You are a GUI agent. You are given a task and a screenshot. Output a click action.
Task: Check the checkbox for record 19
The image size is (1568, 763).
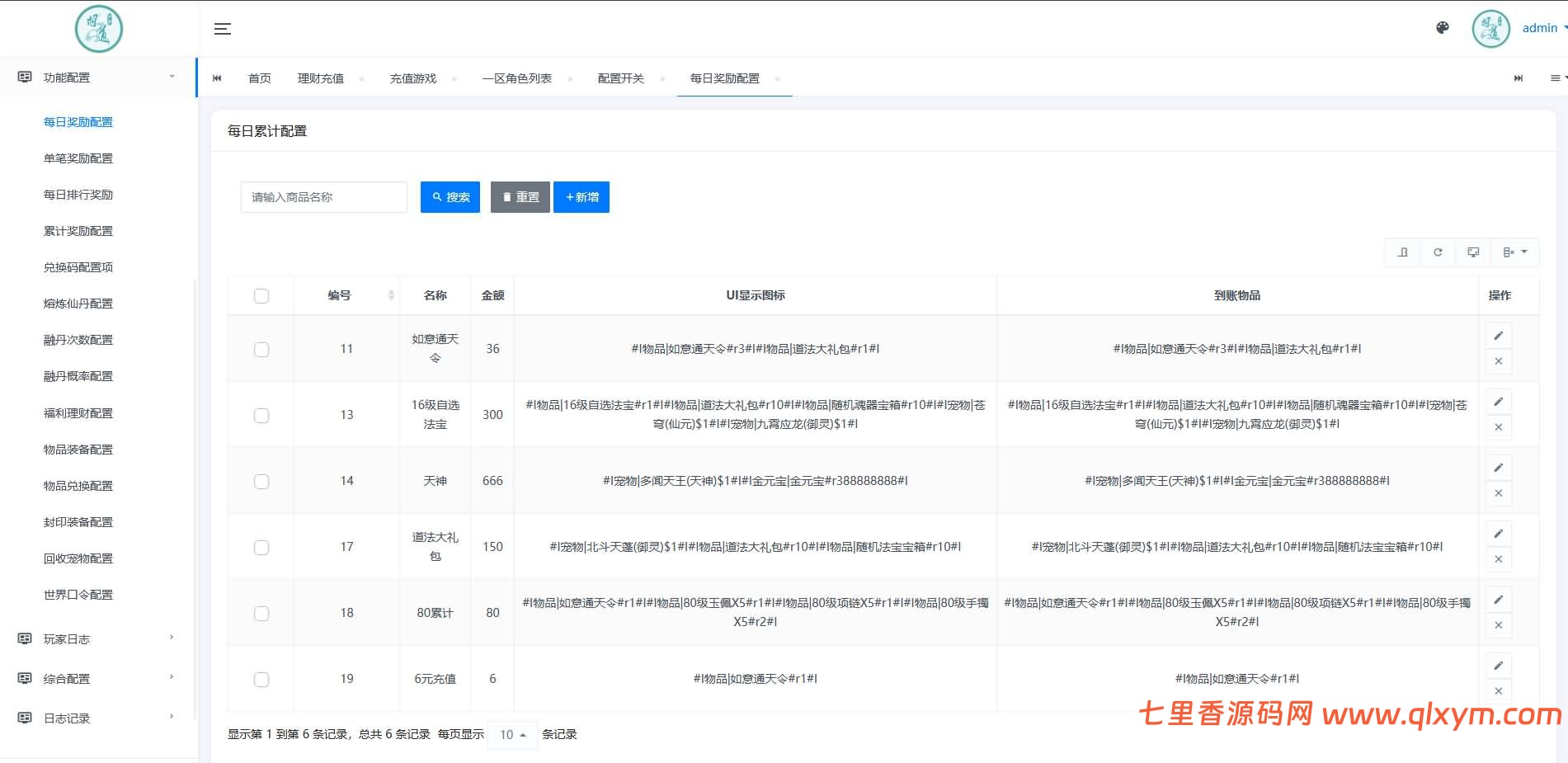(x=261, y=679)
